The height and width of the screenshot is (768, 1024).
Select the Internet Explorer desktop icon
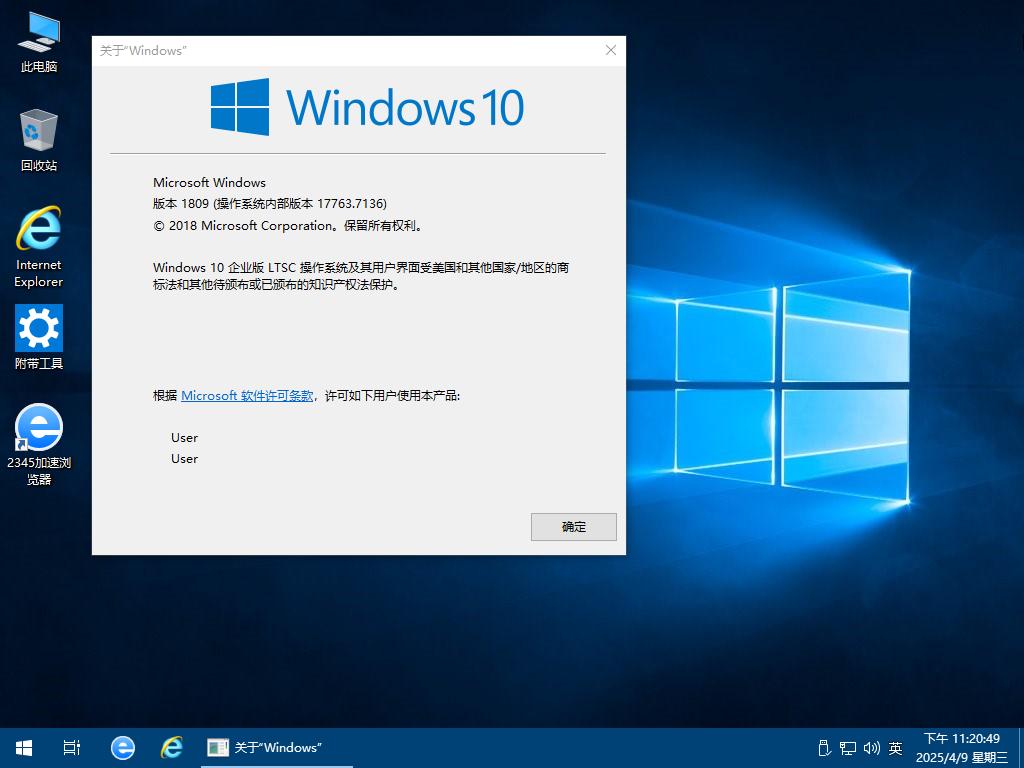(x=39, y=247)
